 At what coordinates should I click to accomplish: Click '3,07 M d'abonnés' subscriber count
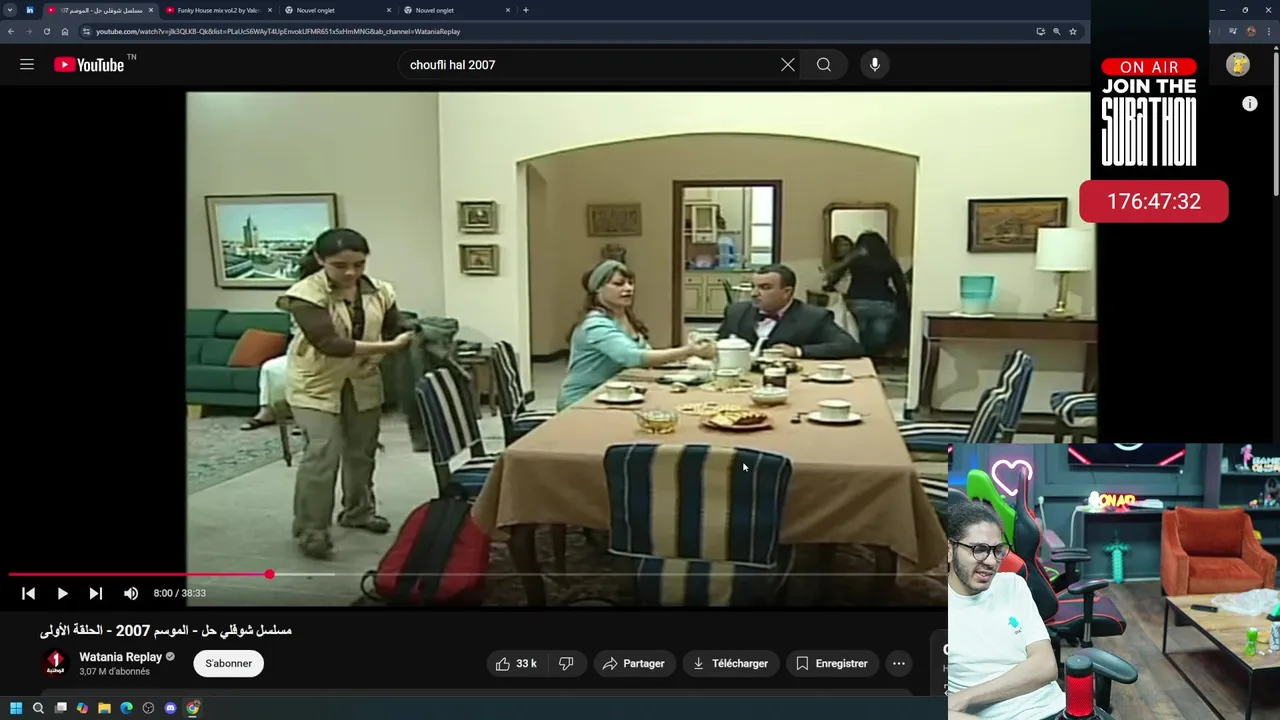[x=114, y=672]
